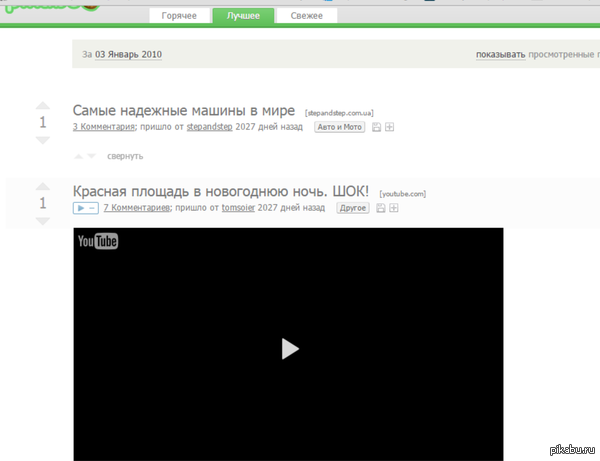
Task: Open '3 Комментария' link of the first post
Action: click(104, 127)
